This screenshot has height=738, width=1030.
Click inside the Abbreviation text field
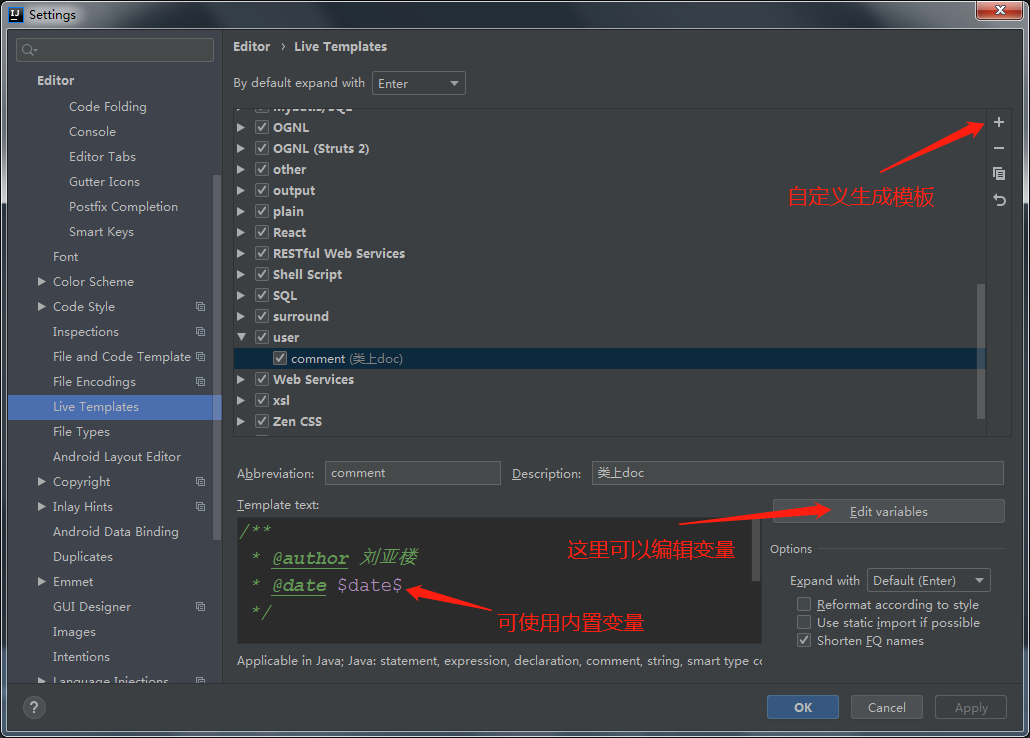tap(413, 473)
